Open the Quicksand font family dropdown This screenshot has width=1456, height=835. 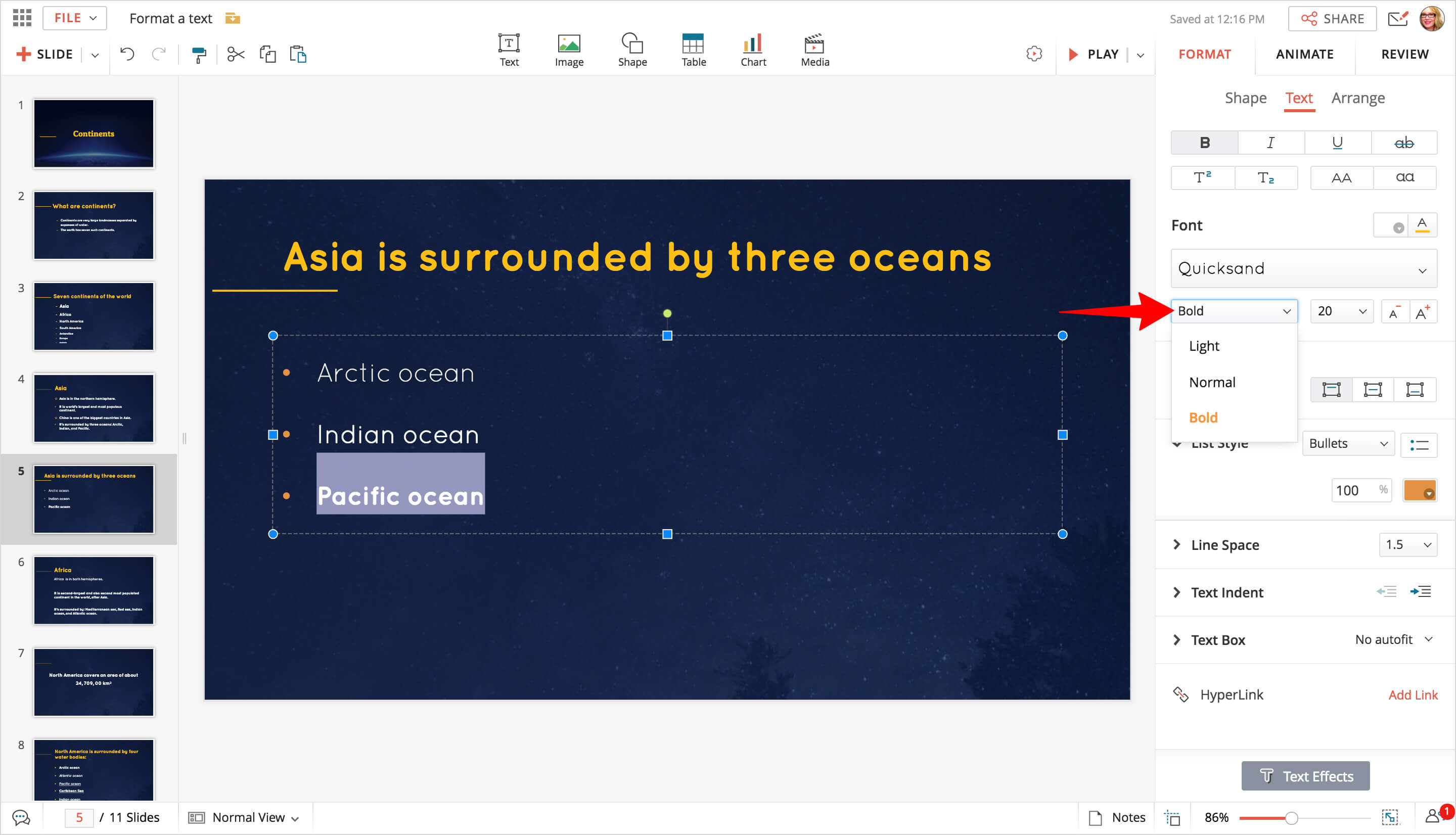point(1303,268)
